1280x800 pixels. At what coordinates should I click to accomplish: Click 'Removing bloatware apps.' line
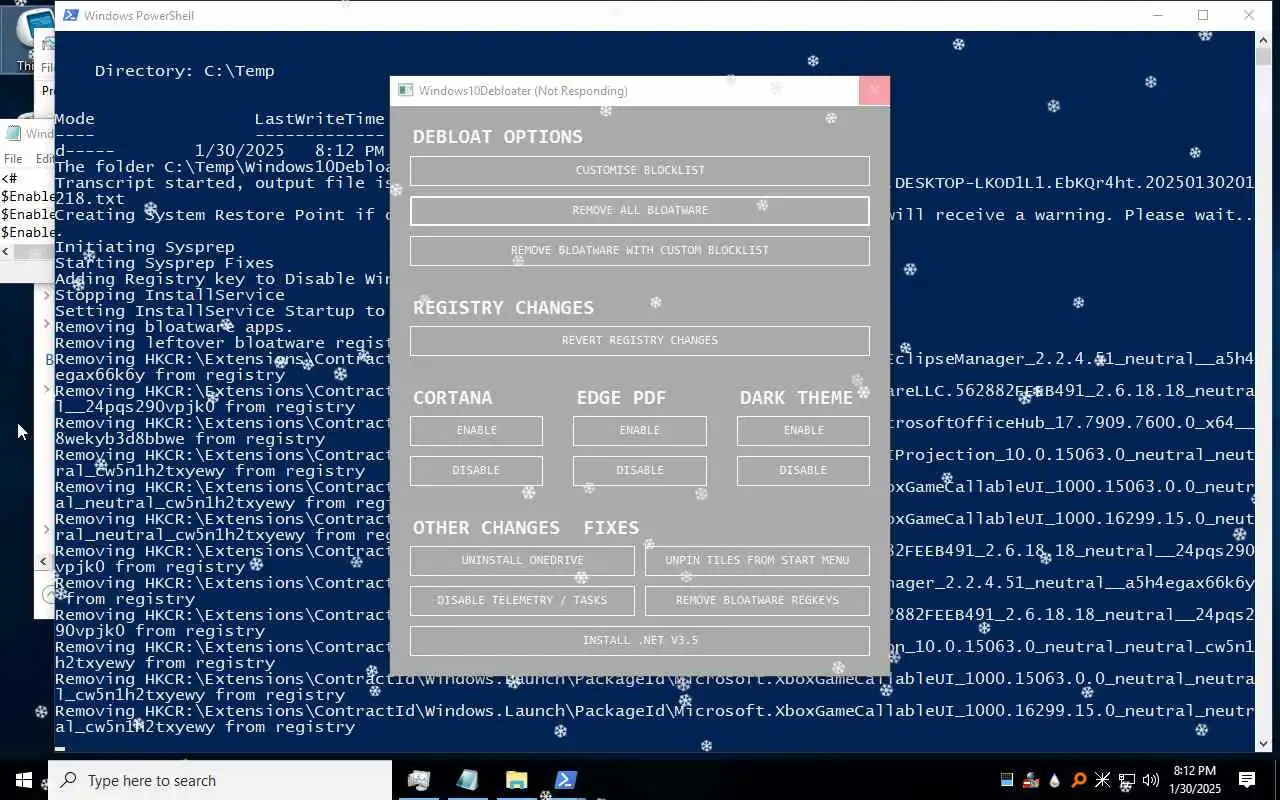click(x=174, y=327)
